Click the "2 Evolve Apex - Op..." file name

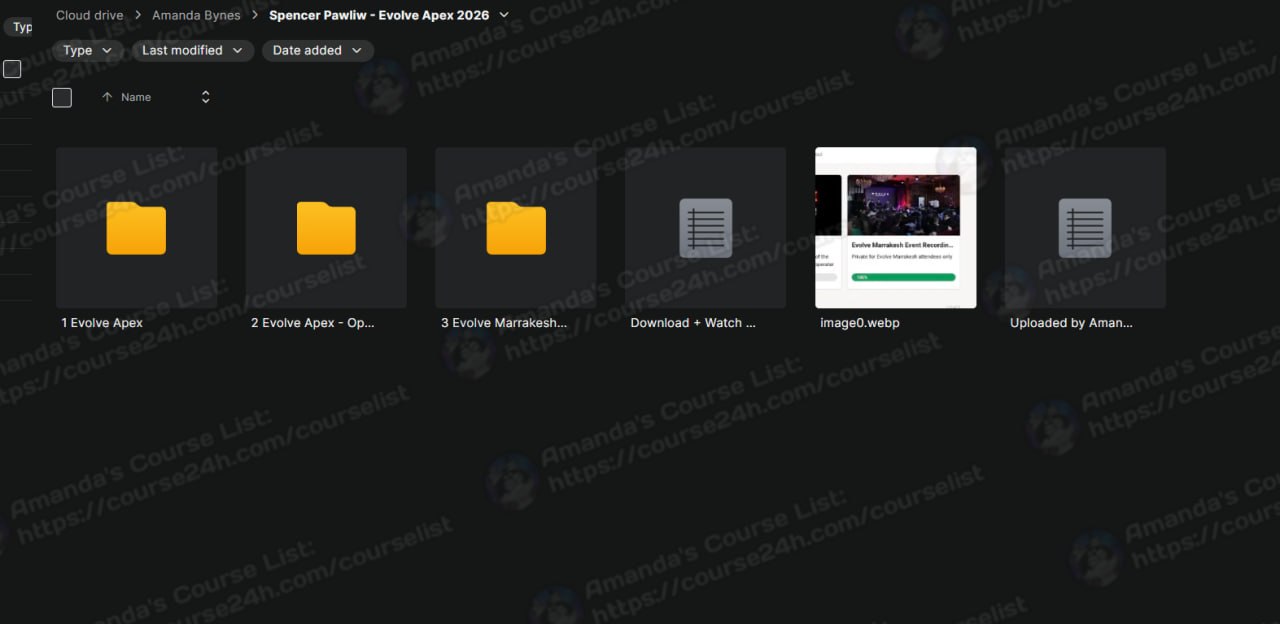[x=313, y=323]
